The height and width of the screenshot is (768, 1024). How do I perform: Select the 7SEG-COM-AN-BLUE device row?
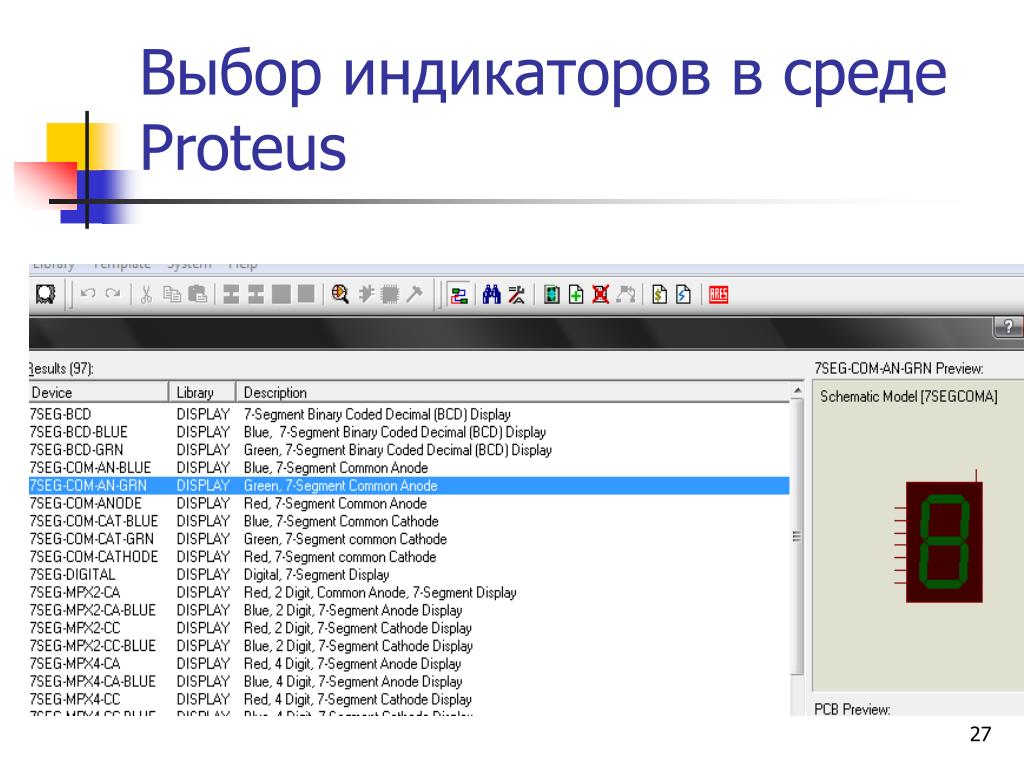pyautogui.click(x=409, y=468)
